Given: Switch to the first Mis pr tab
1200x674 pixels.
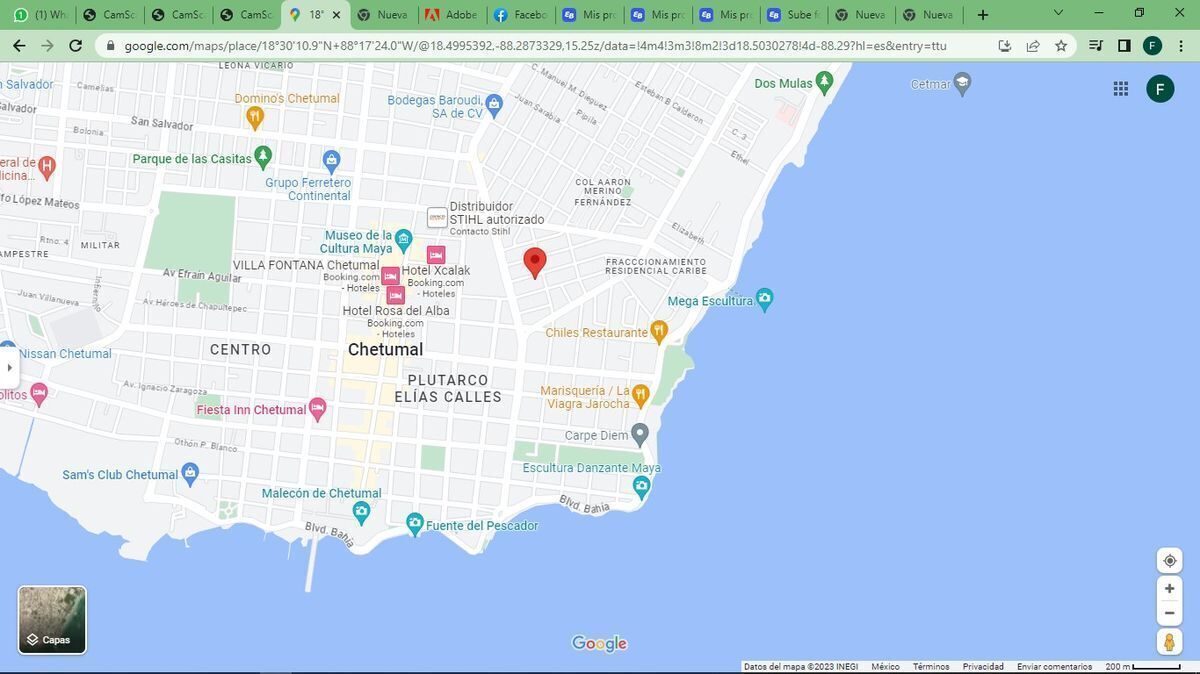Looking at the screenshot, I should click(588, 15).
